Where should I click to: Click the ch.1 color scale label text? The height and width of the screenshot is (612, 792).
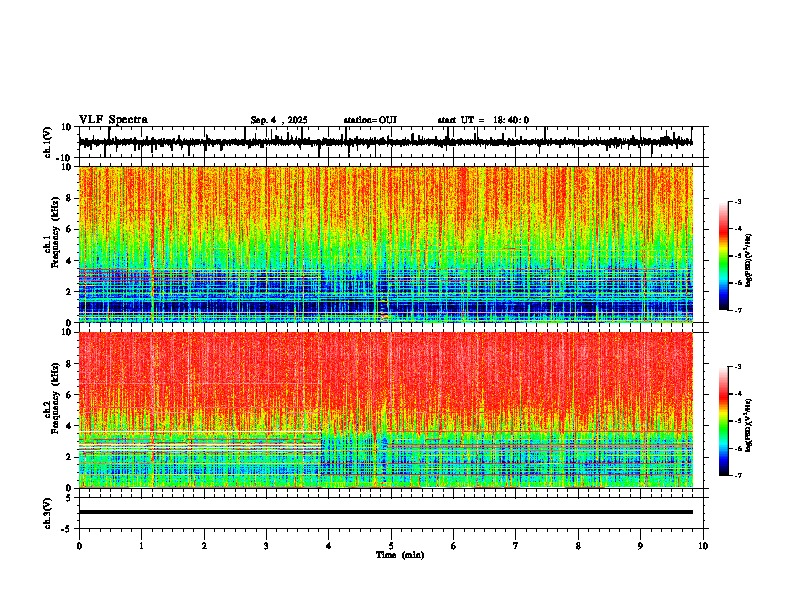[x=749, y=261]
